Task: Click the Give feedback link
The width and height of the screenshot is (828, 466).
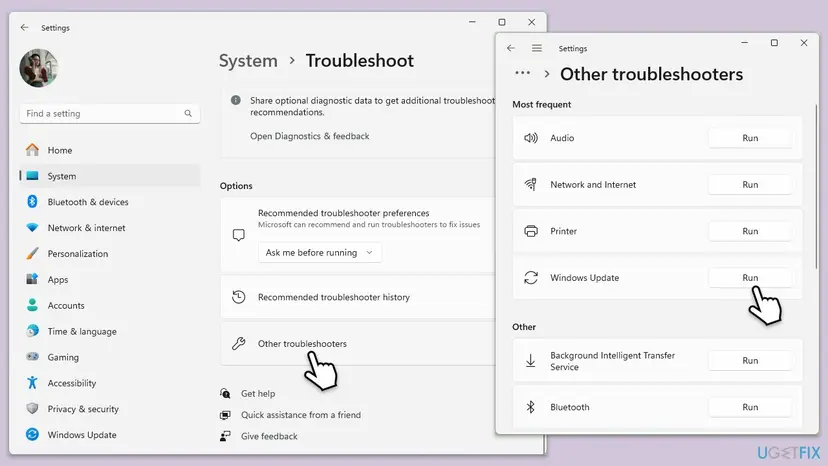Action: tap(269, 436)
